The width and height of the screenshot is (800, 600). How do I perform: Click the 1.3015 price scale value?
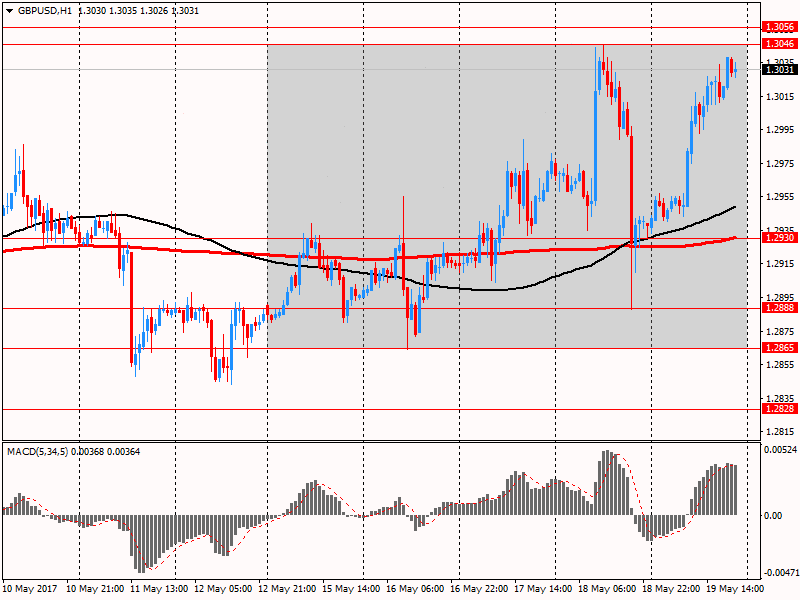[x=780, y=97]
